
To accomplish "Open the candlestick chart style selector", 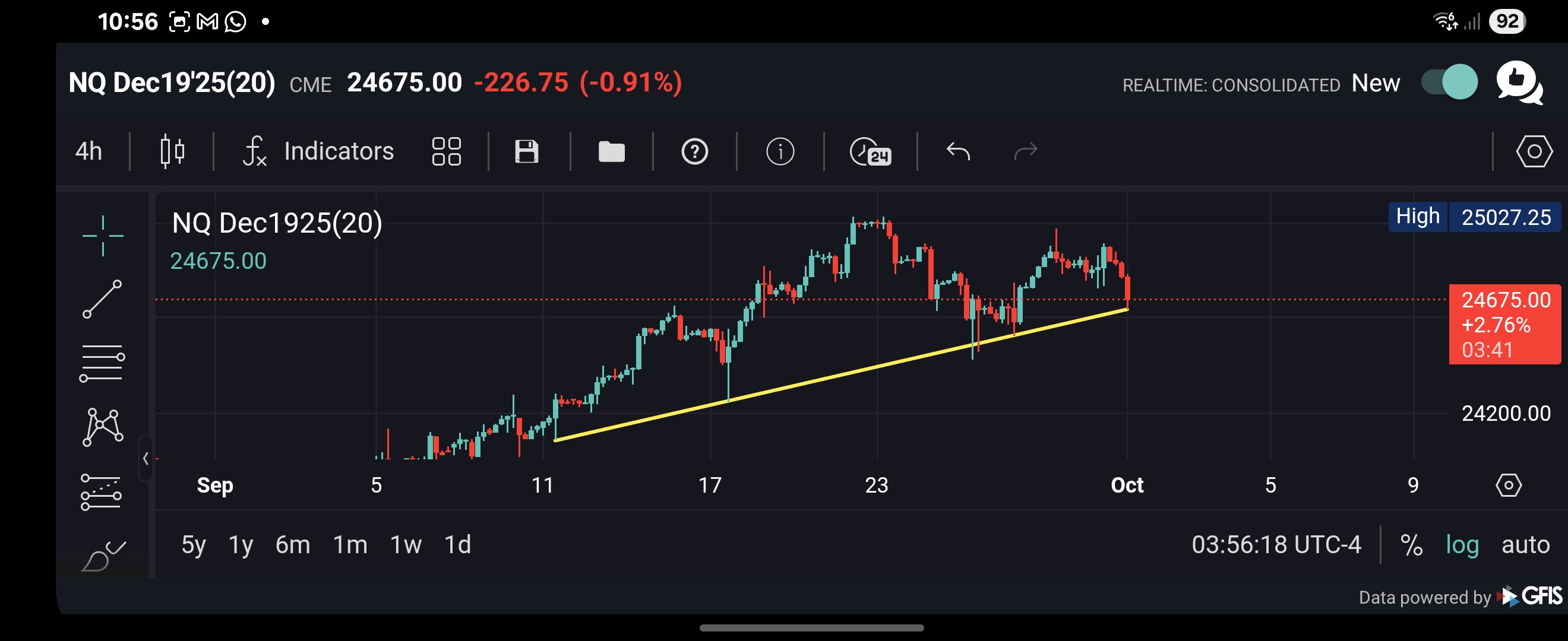I will coord(172,151).
